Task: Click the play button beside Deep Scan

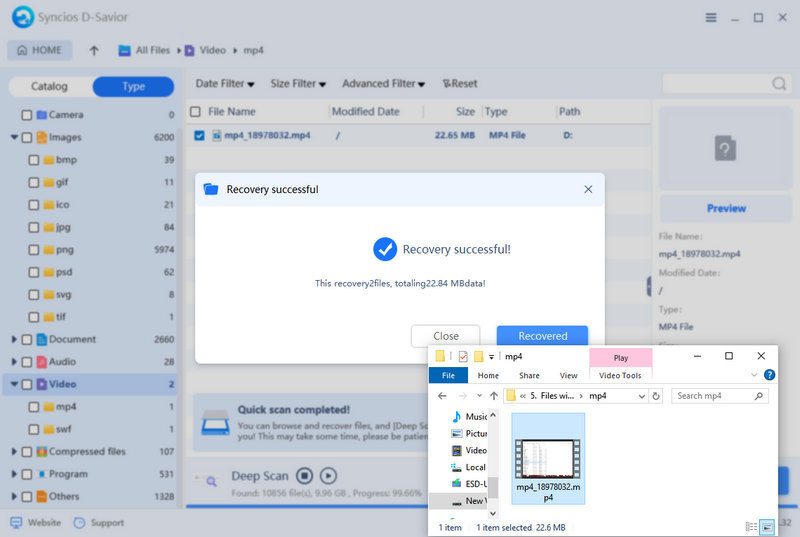Action: (x=328, y=476)
